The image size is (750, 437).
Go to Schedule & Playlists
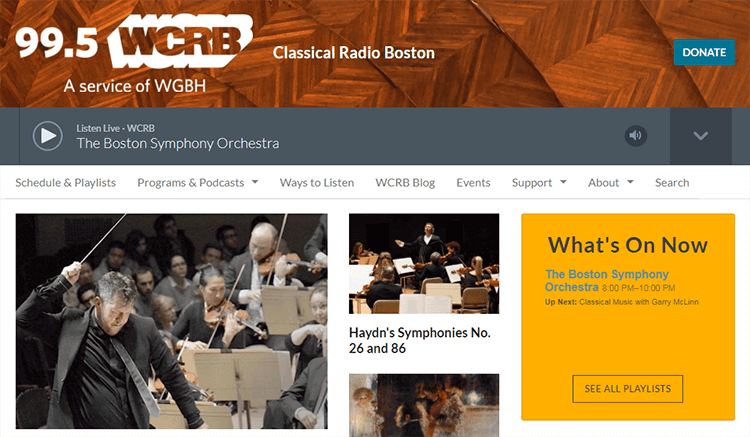[66, 183]
